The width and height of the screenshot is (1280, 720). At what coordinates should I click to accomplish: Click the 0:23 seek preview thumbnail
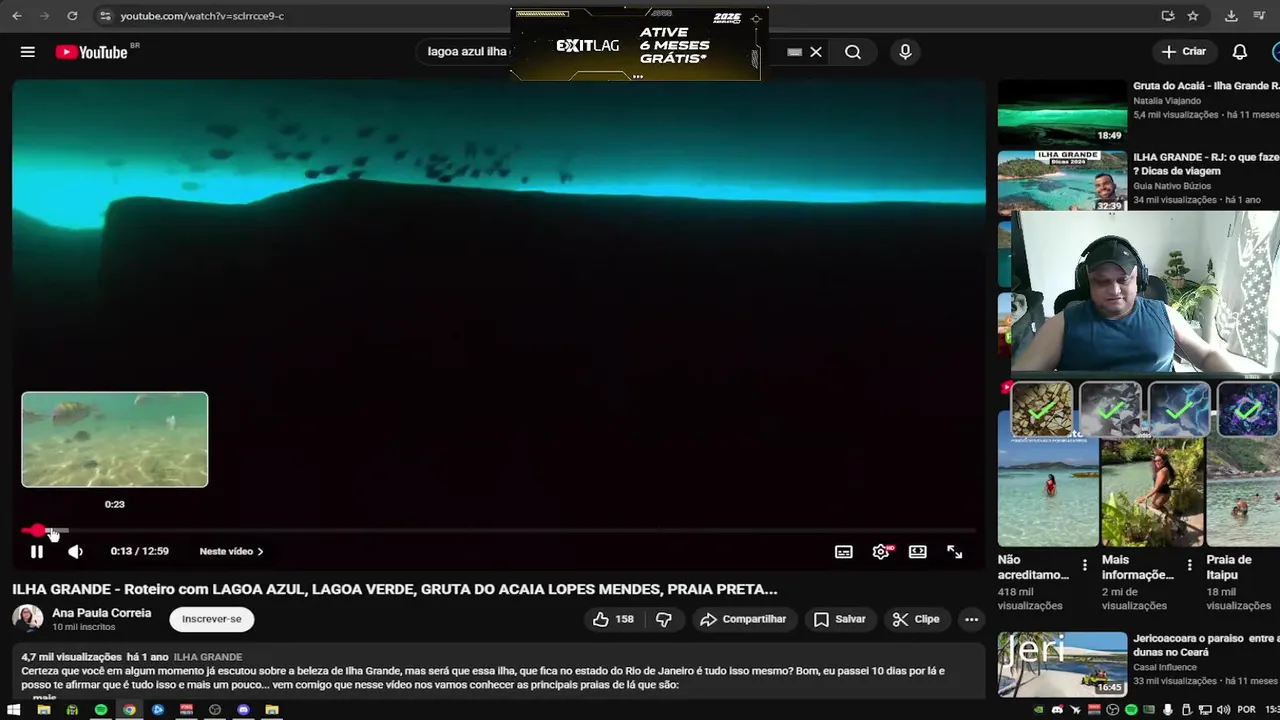click(x=115, y=440)
